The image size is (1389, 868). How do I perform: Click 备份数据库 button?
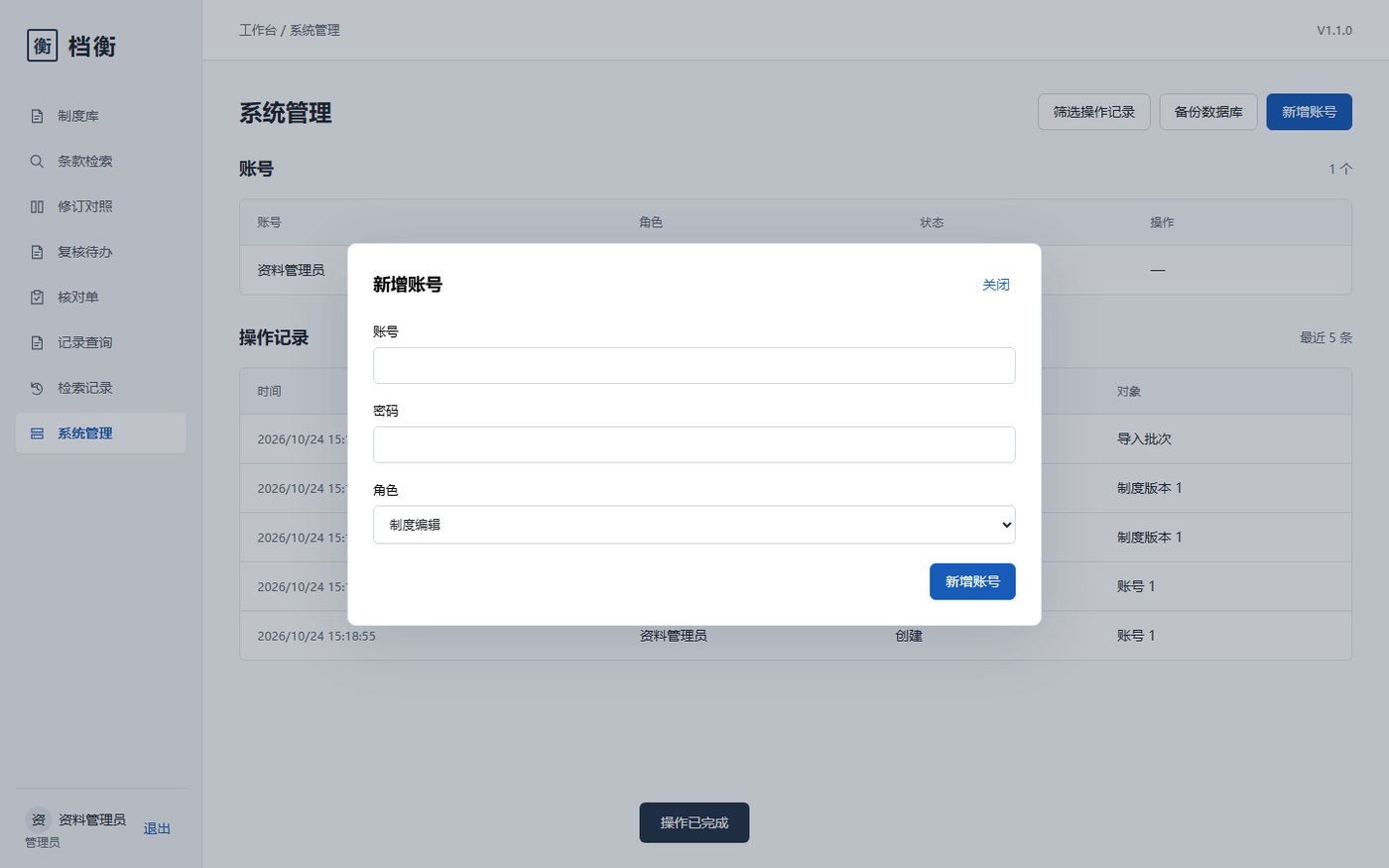coord(1208,112)
